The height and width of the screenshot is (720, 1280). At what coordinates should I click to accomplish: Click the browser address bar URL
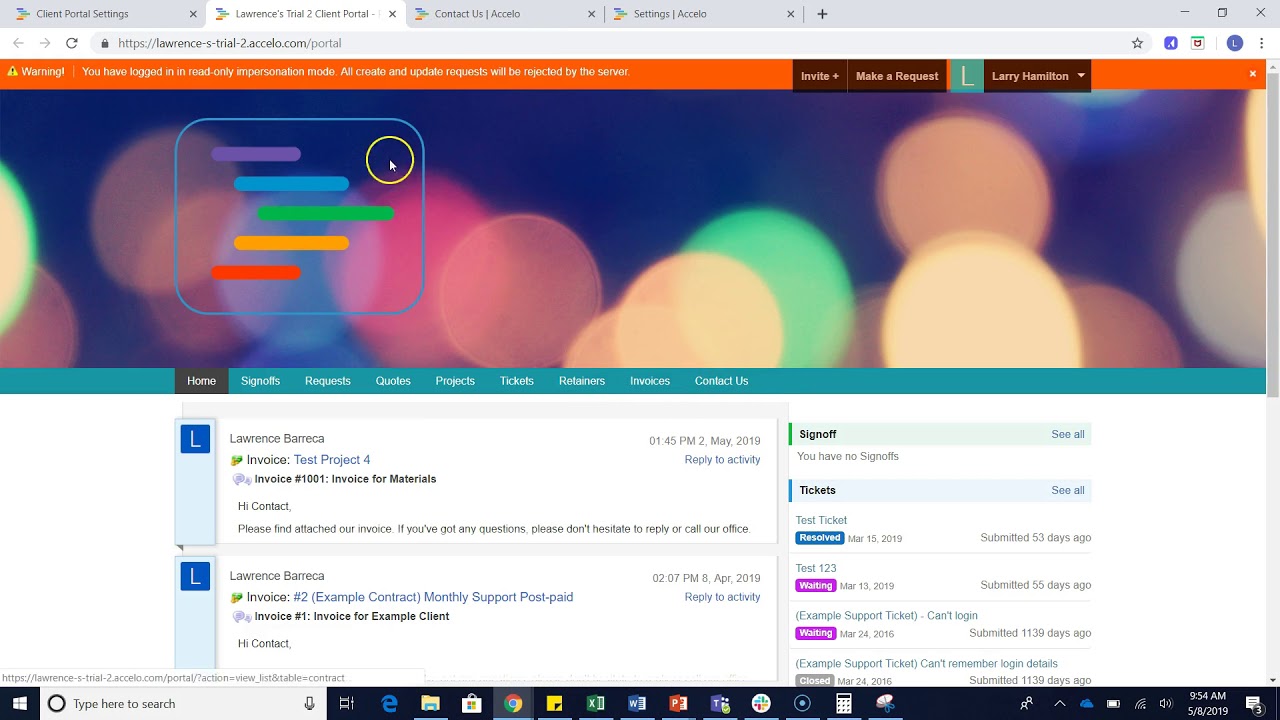pyautogui.click(x=230, y=43)
